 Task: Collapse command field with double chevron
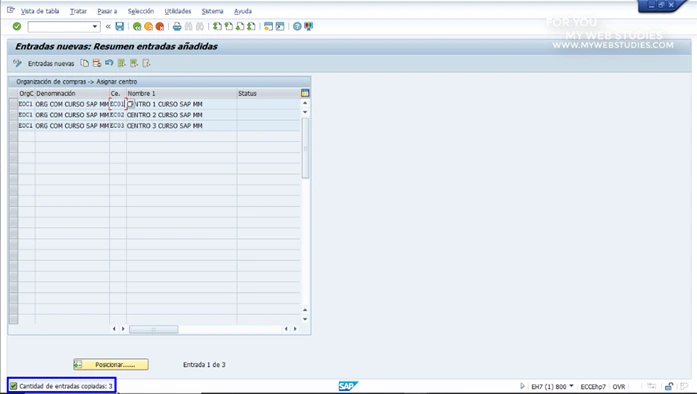tap(108, 27)
